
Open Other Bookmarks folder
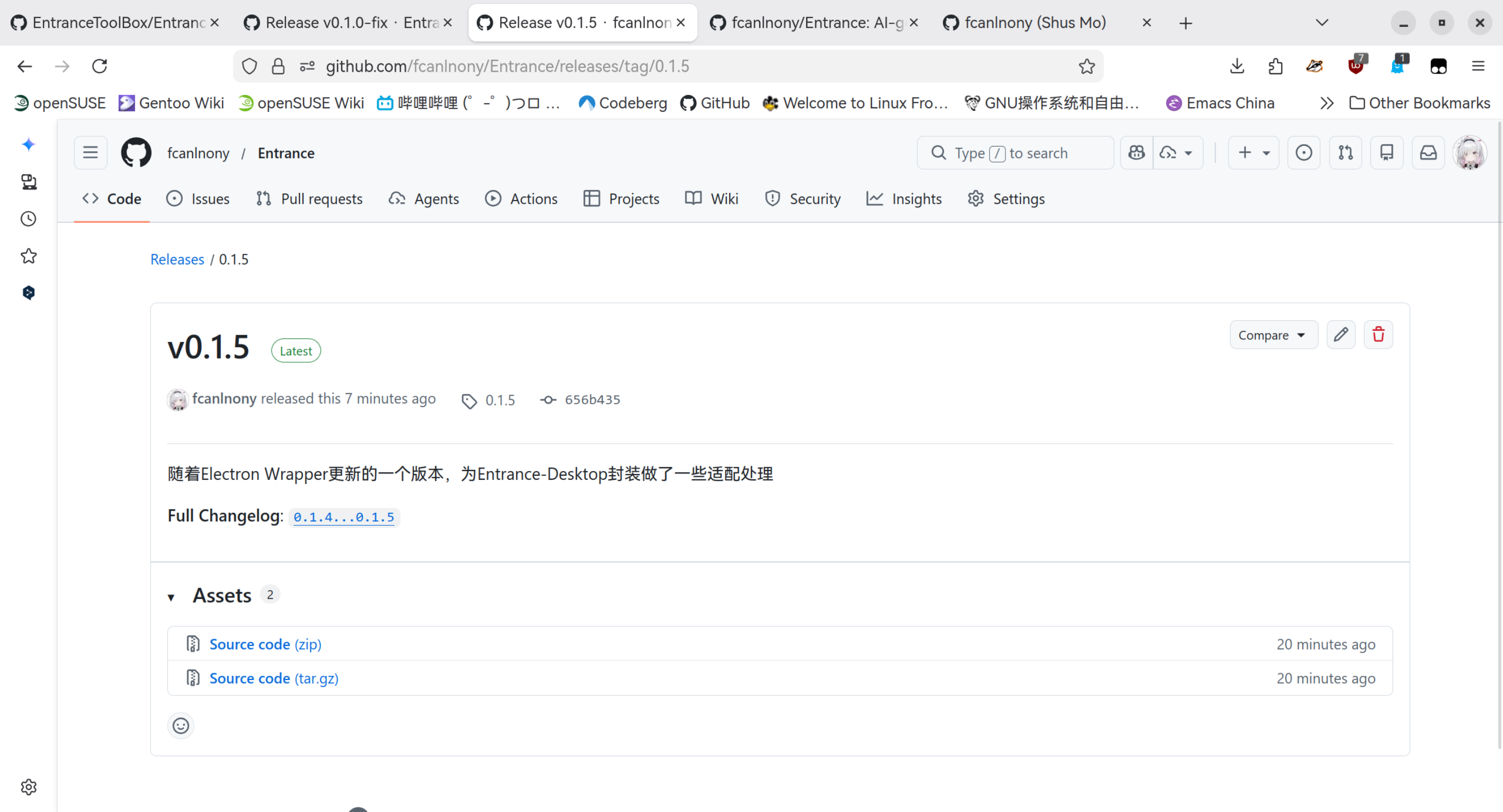pos(1419,103)
